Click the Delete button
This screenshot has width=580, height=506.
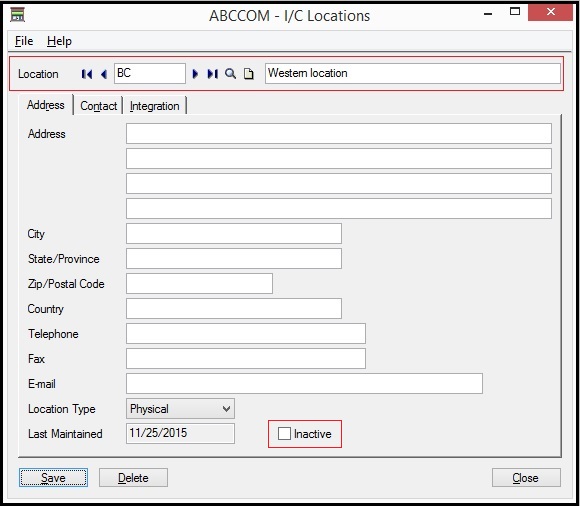tap(133, 478)
